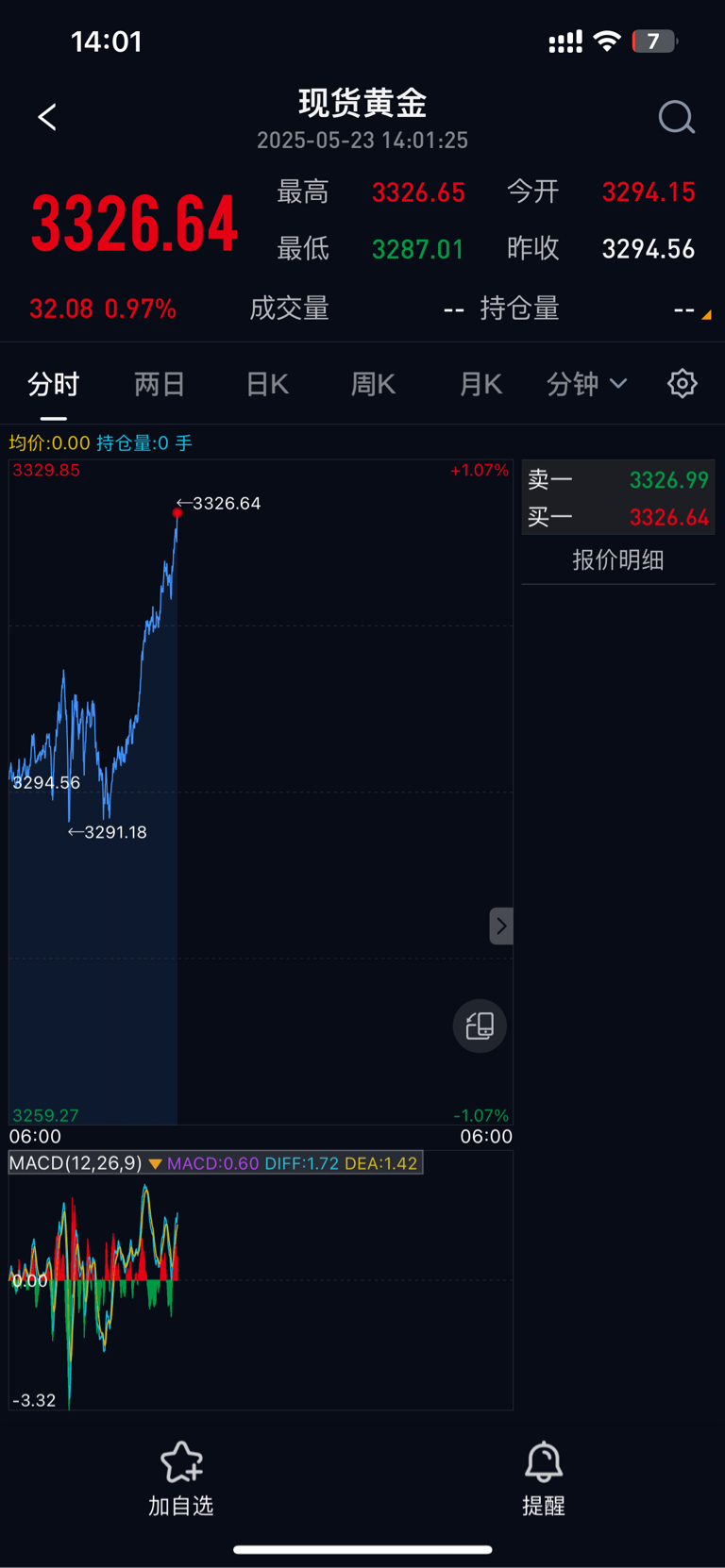Tap the 卖一 3326.99 quote row
Image resolution: width=725 pixels, height=1568 pixels.
pos(618,479)
